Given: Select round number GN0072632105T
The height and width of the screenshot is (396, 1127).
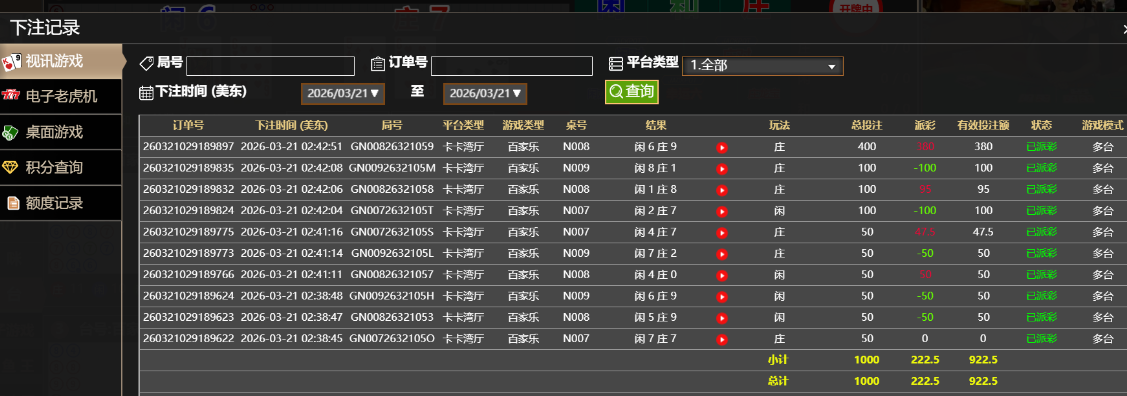Looking at the screenshot, I should (392, 211).
